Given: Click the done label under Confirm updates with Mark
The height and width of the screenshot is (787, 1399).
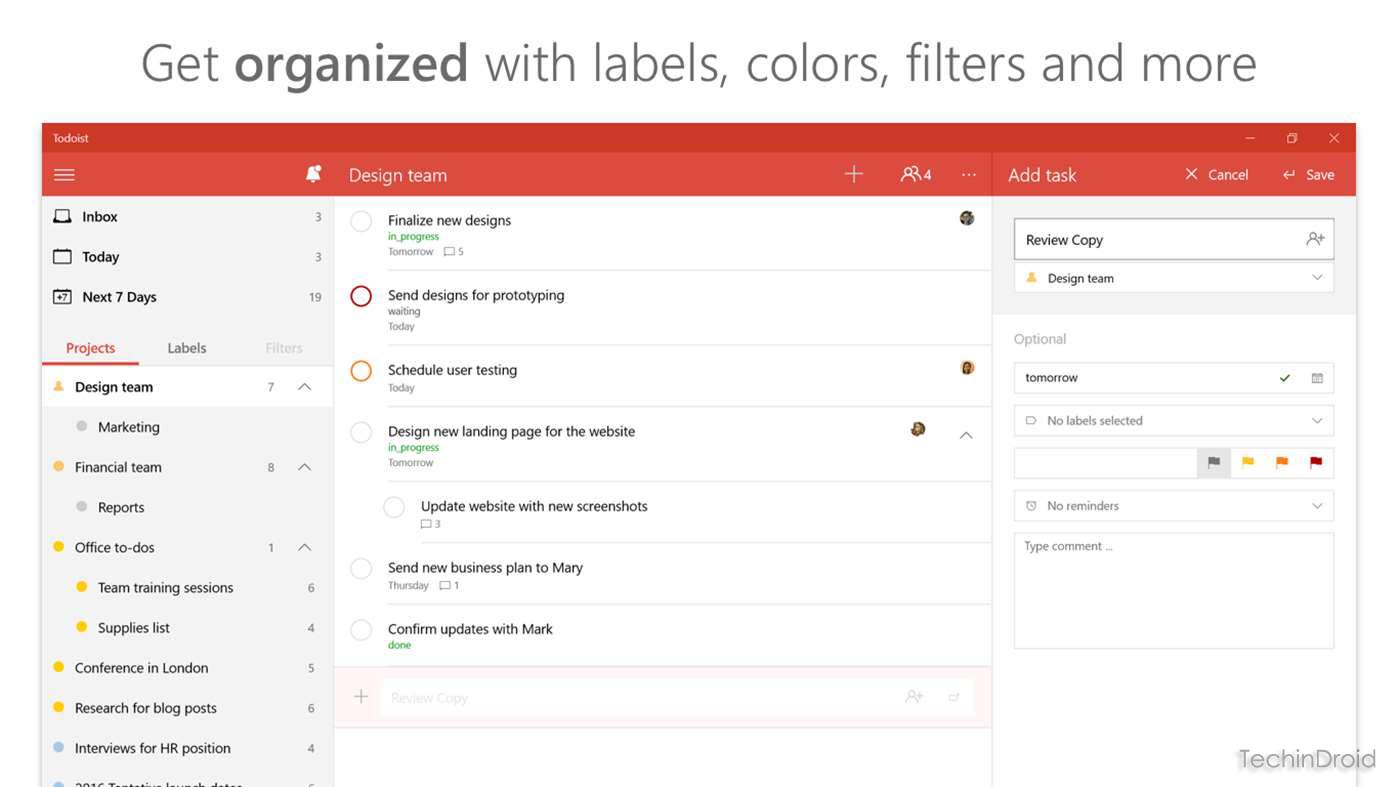Looking at the screenshot, I should pyautogui.click(x=399, y=645).
